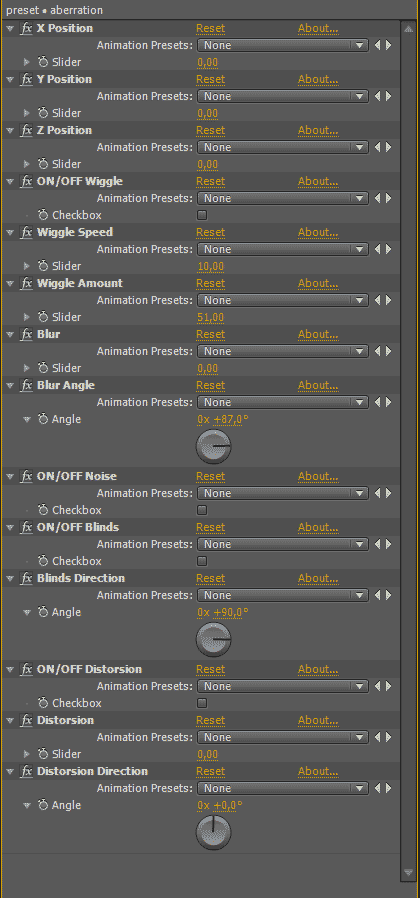Check the ON/OFF Blinds checkbox
The width and height of the screenshot is (420, 898).
point(202,561)
